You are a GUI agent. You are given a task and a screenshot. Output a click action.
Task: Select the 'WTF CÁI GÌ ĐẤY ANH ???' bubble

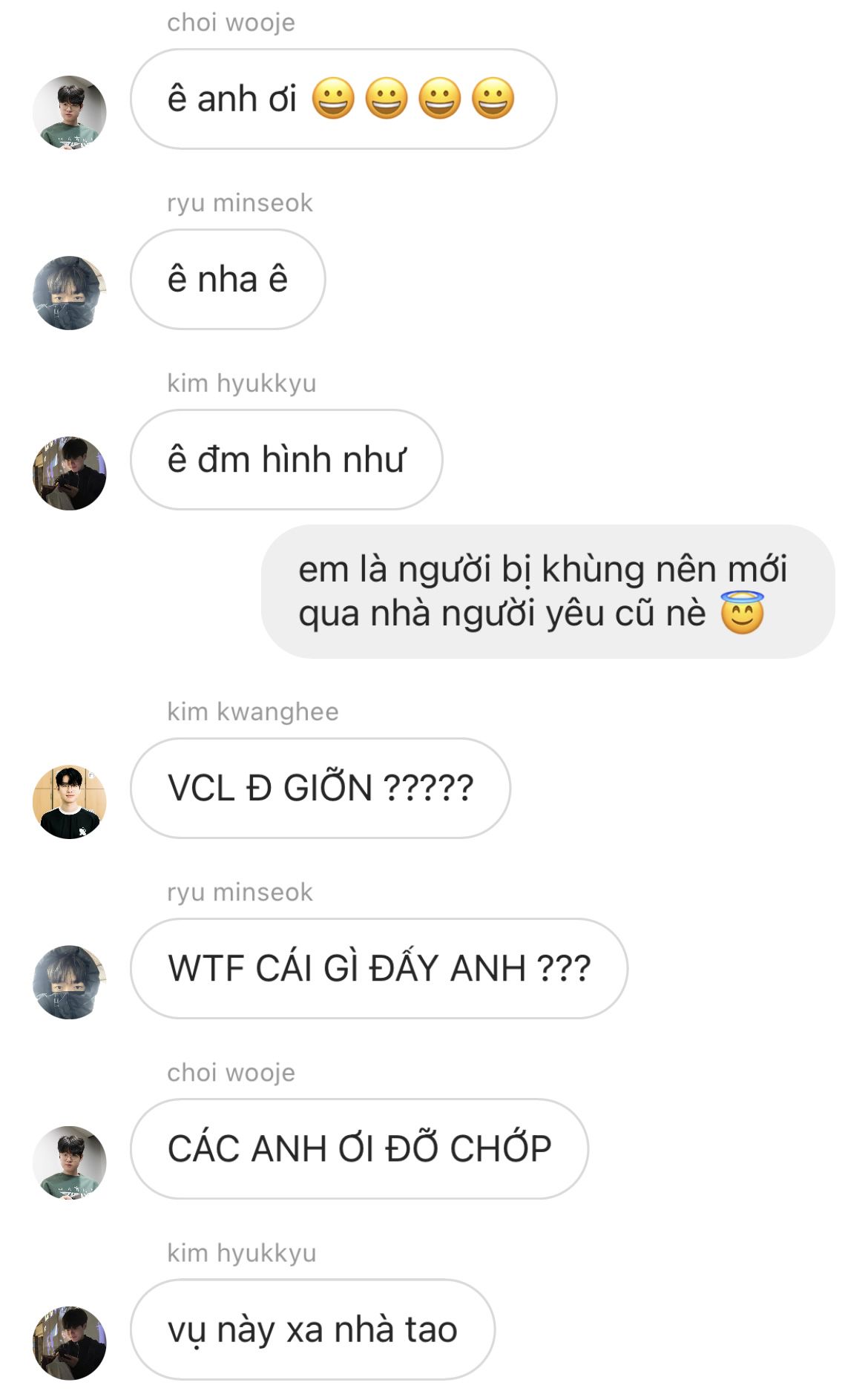[x=379, y=968]
